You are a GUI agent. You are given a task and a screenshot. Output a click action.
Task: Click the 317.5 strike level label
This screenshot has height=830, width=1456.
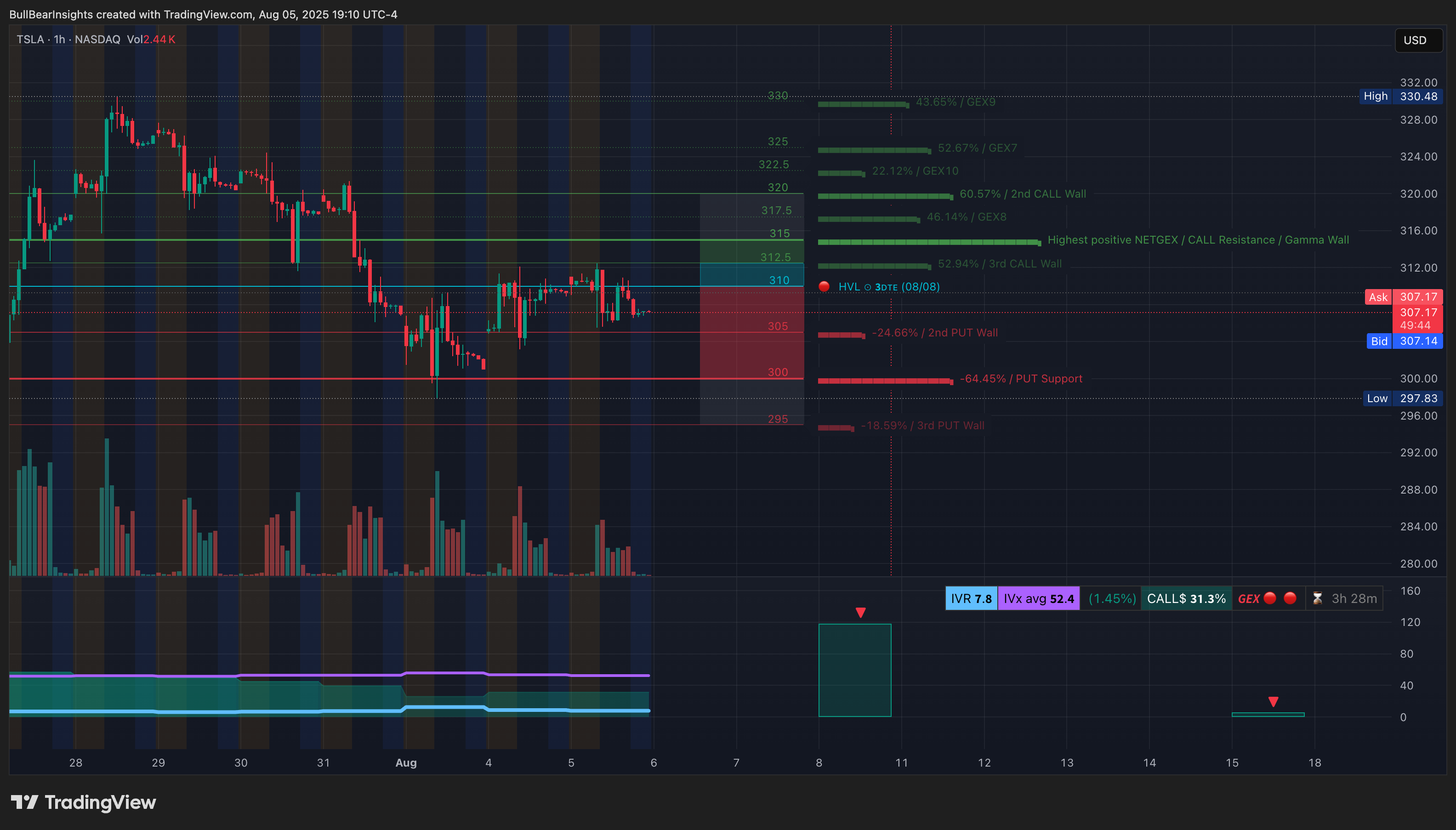click(x=776, y=211)
